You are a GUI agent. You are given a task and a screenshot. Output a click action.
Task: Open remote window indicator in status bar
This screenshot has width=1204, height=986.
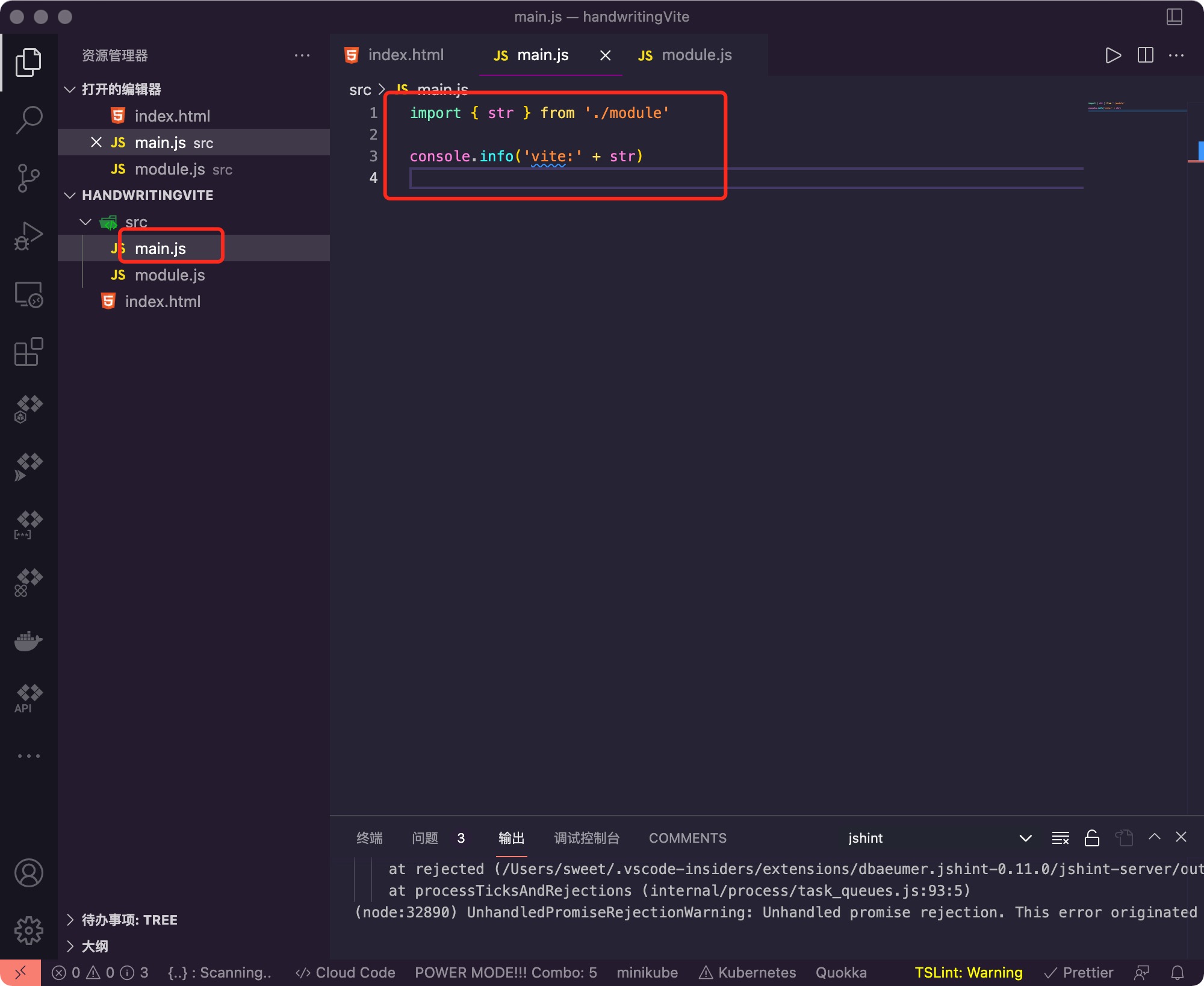coord(20,973)
